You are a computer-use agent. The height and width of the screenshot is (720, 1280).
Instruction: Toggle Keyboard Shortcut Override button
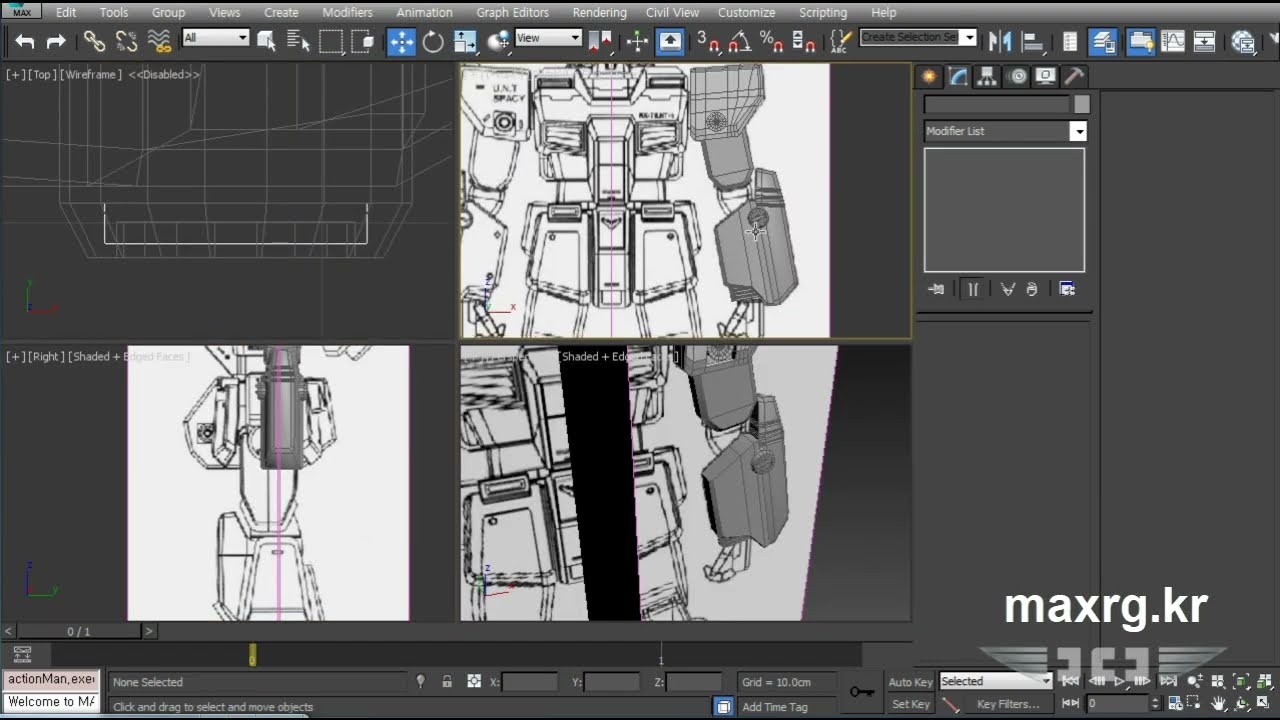tap(670, 41)
